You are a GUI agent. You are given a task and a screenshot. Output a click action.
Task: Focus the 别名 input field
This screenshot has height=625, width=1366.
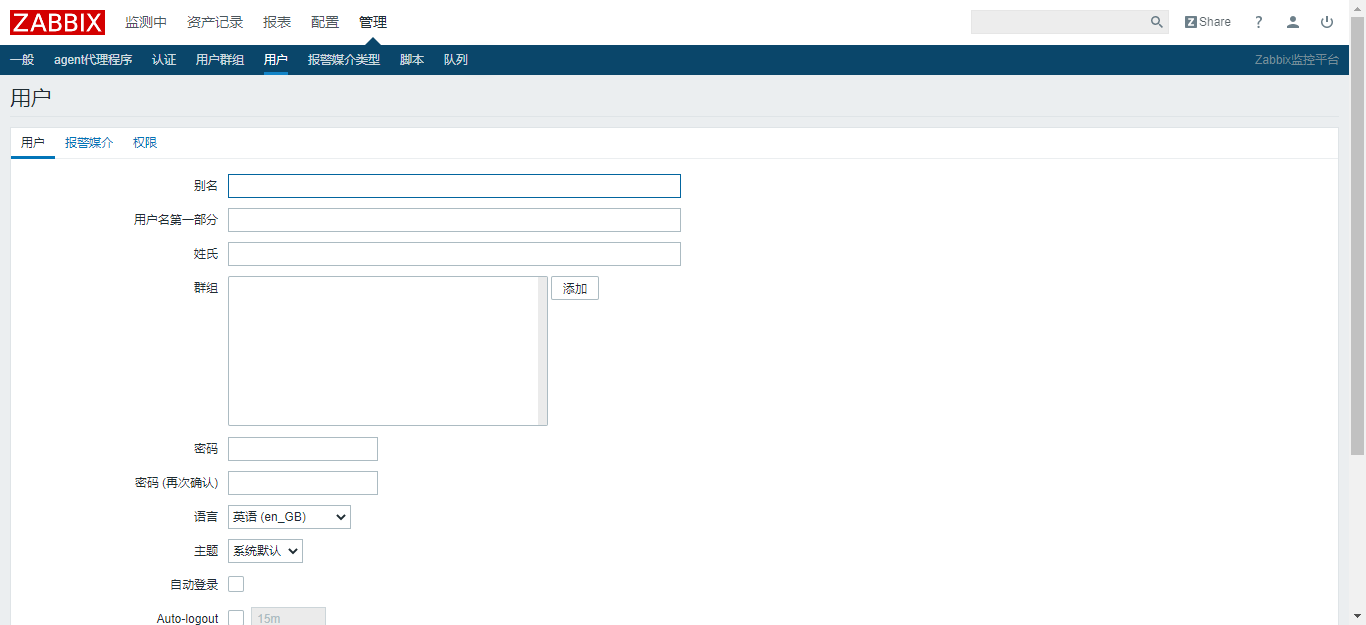tap(454, 186)
